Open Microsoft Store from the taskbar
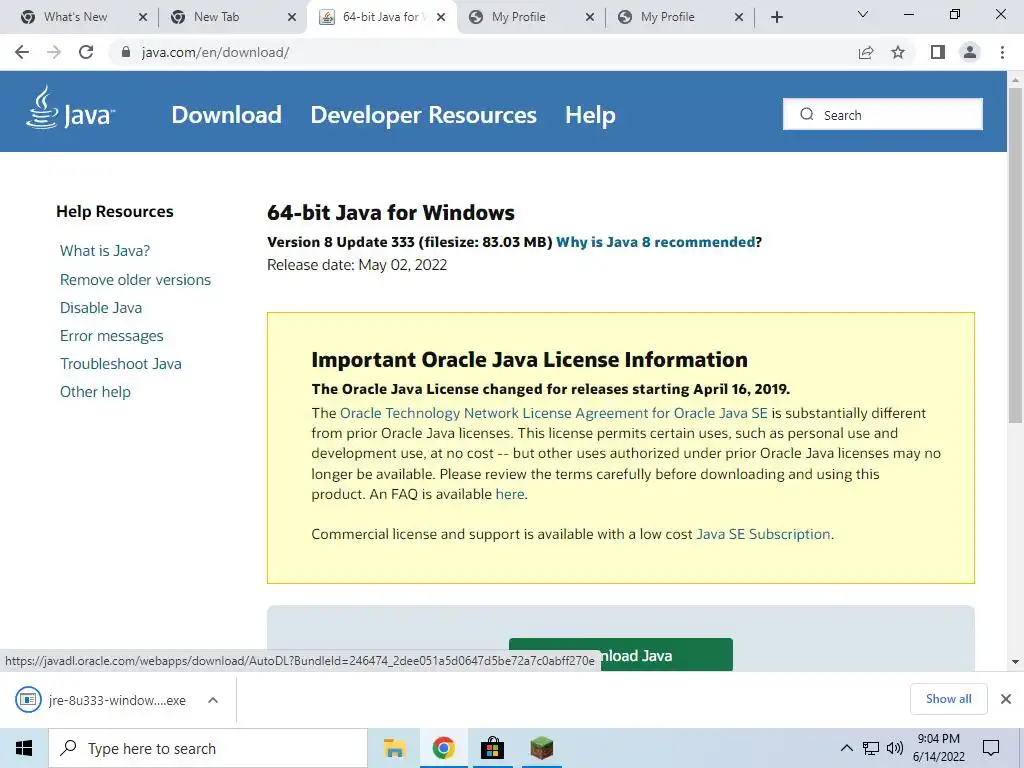The height and width of the screenshot is (768, 1024). tap(492, 748)
